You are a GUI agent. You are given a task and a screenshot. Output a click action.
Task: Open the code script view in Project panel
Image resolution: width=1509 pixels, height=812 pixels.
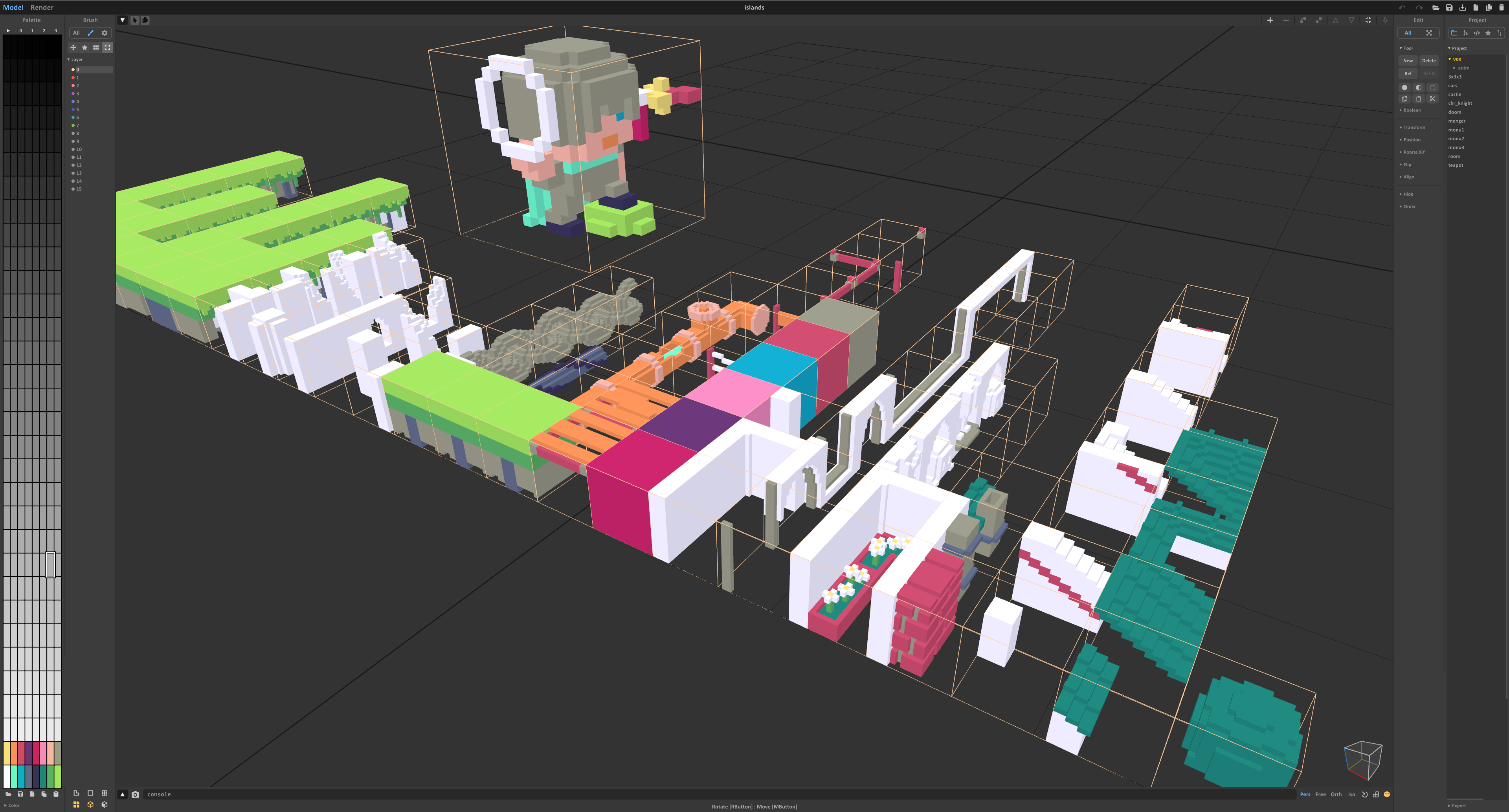click(x=1477, y=33)
